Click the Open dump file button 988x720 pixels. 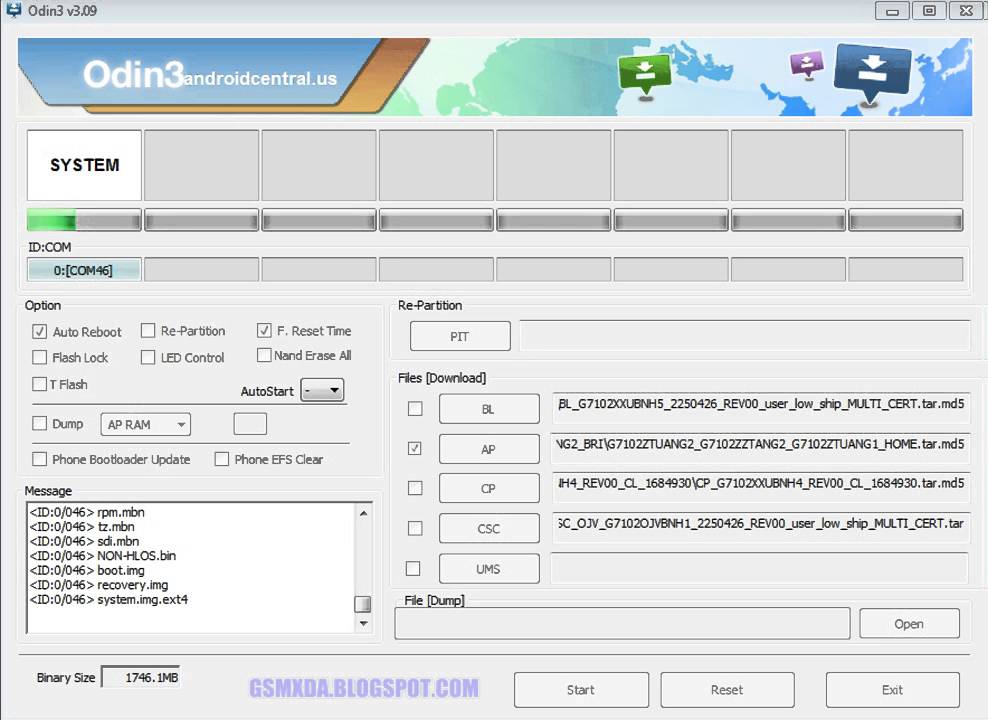(x=909, y=624)
